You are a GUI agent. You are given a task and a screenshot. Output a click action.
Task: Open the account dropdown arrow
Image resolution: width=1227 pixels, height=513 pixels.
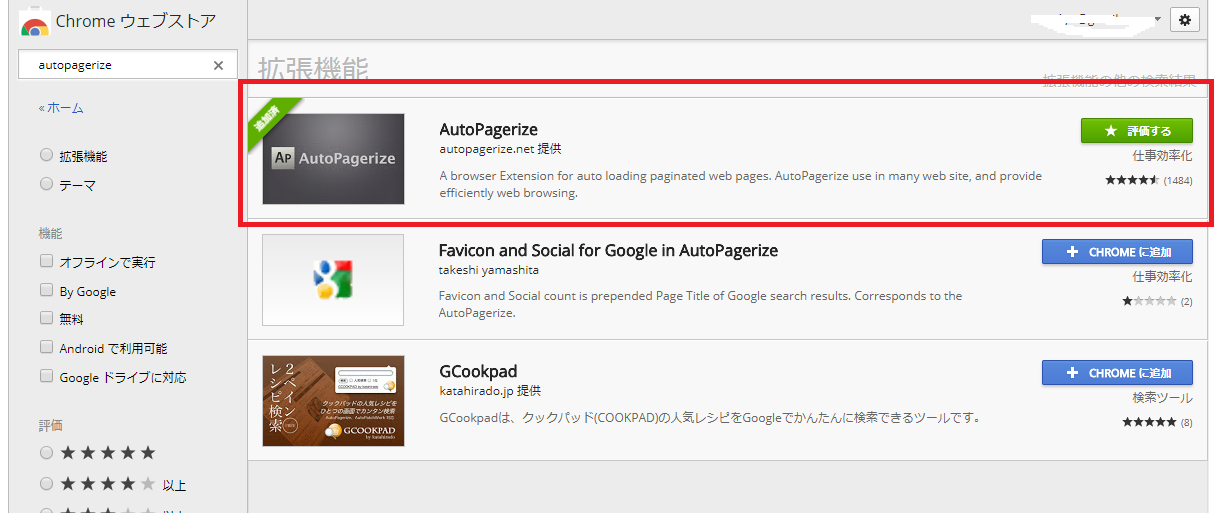1157,19
